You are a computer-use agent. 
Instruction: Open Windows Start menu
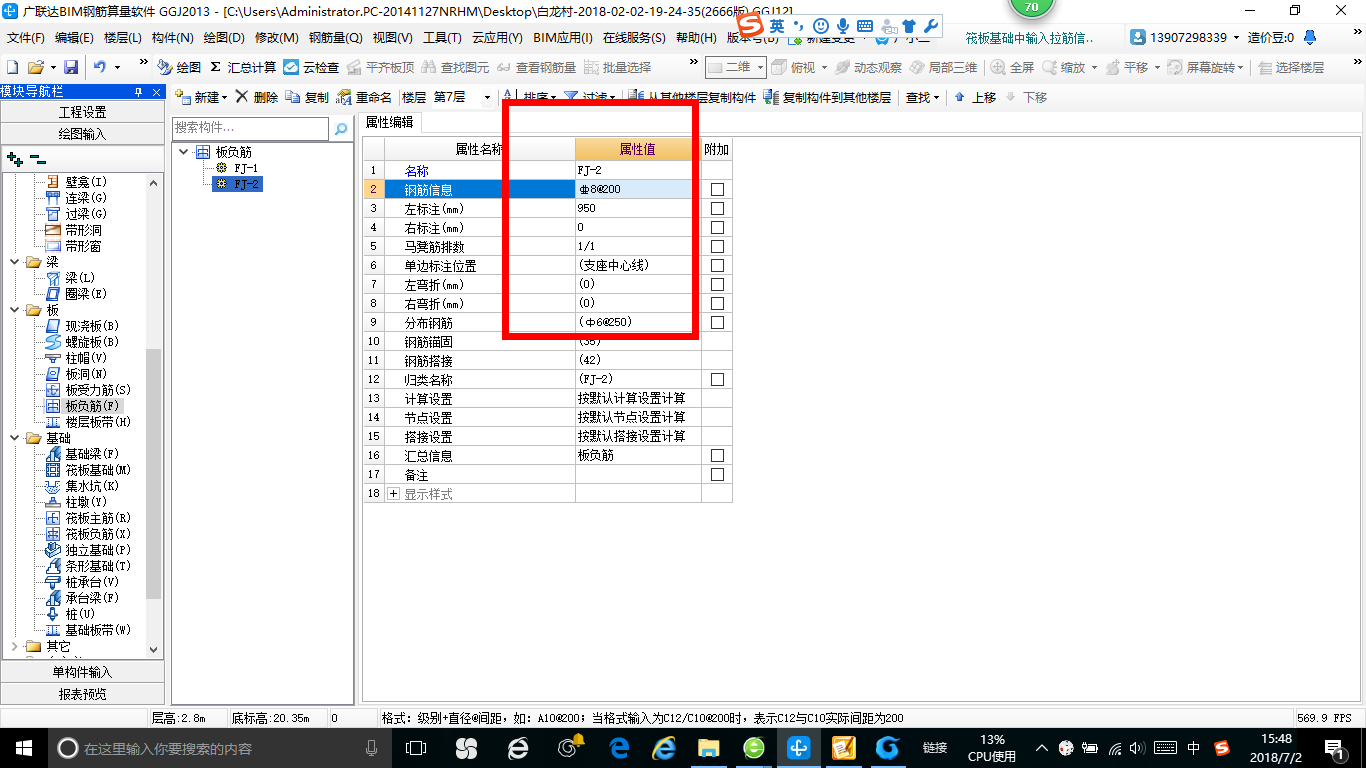pos(23,748)
